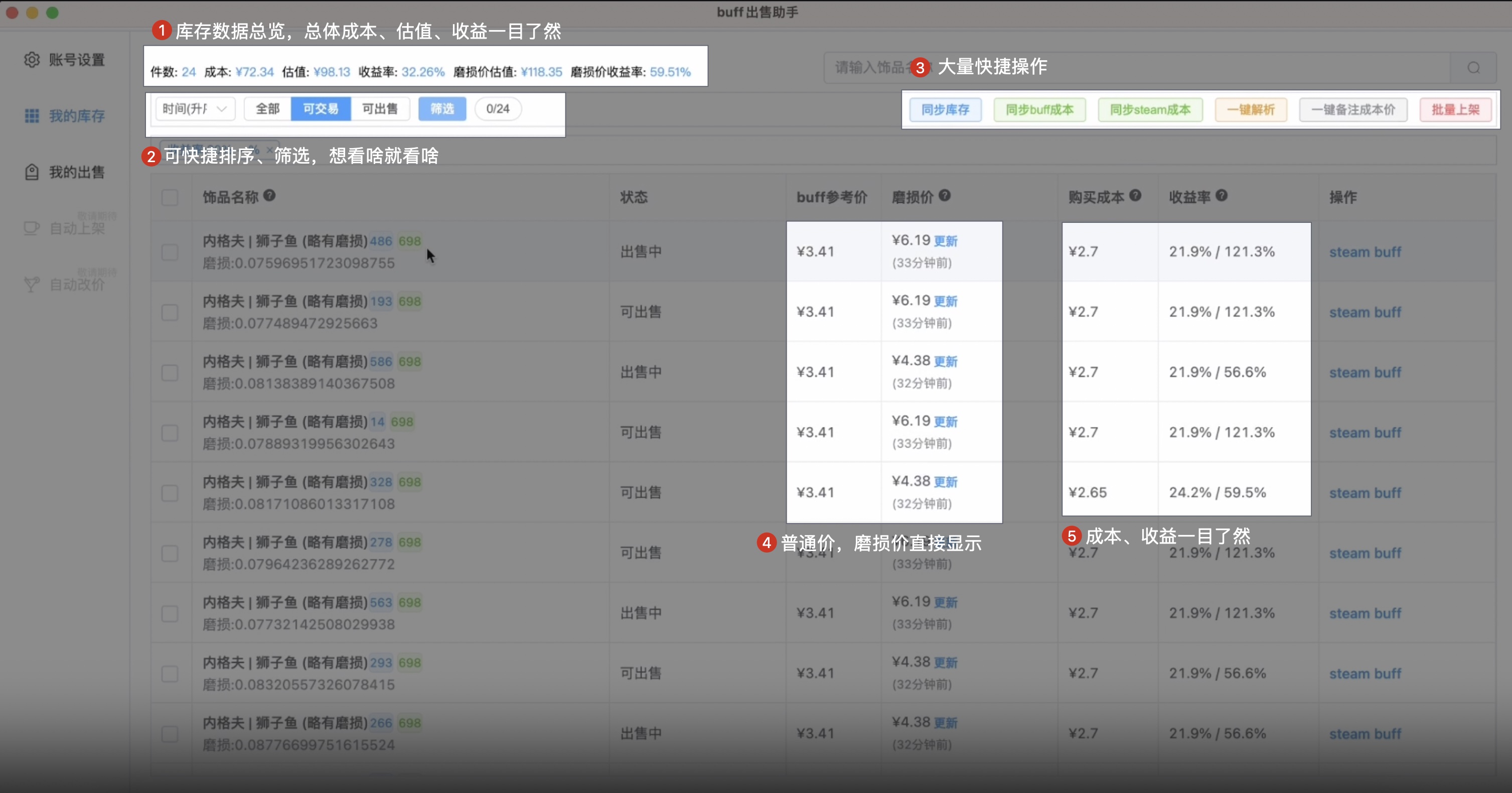Check the row with wear 0.07596951723098755
This screenshot has width=1512, height=793.
pos(170,252)
